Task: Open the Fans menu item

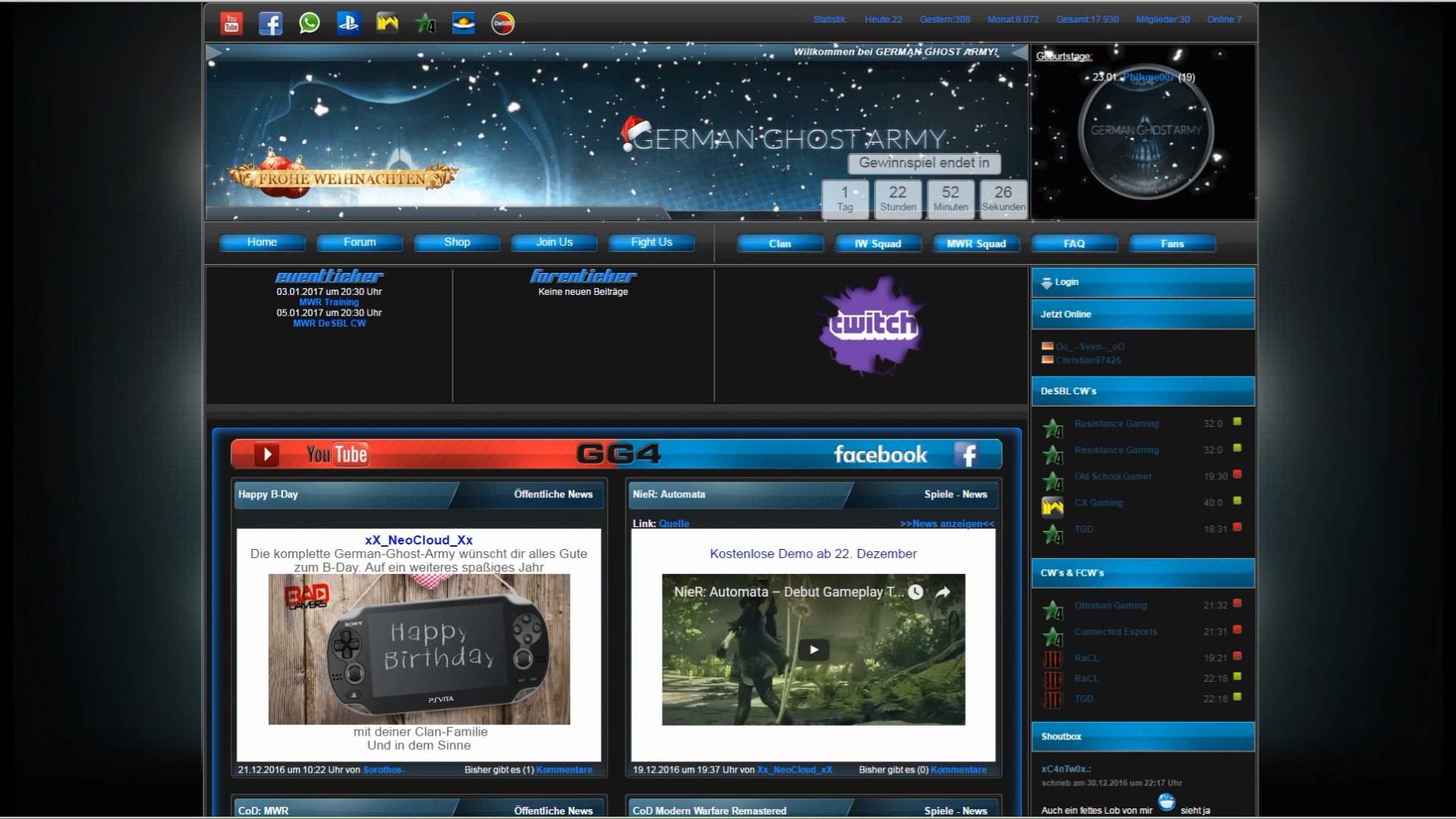Action: tap(1172, 243)
